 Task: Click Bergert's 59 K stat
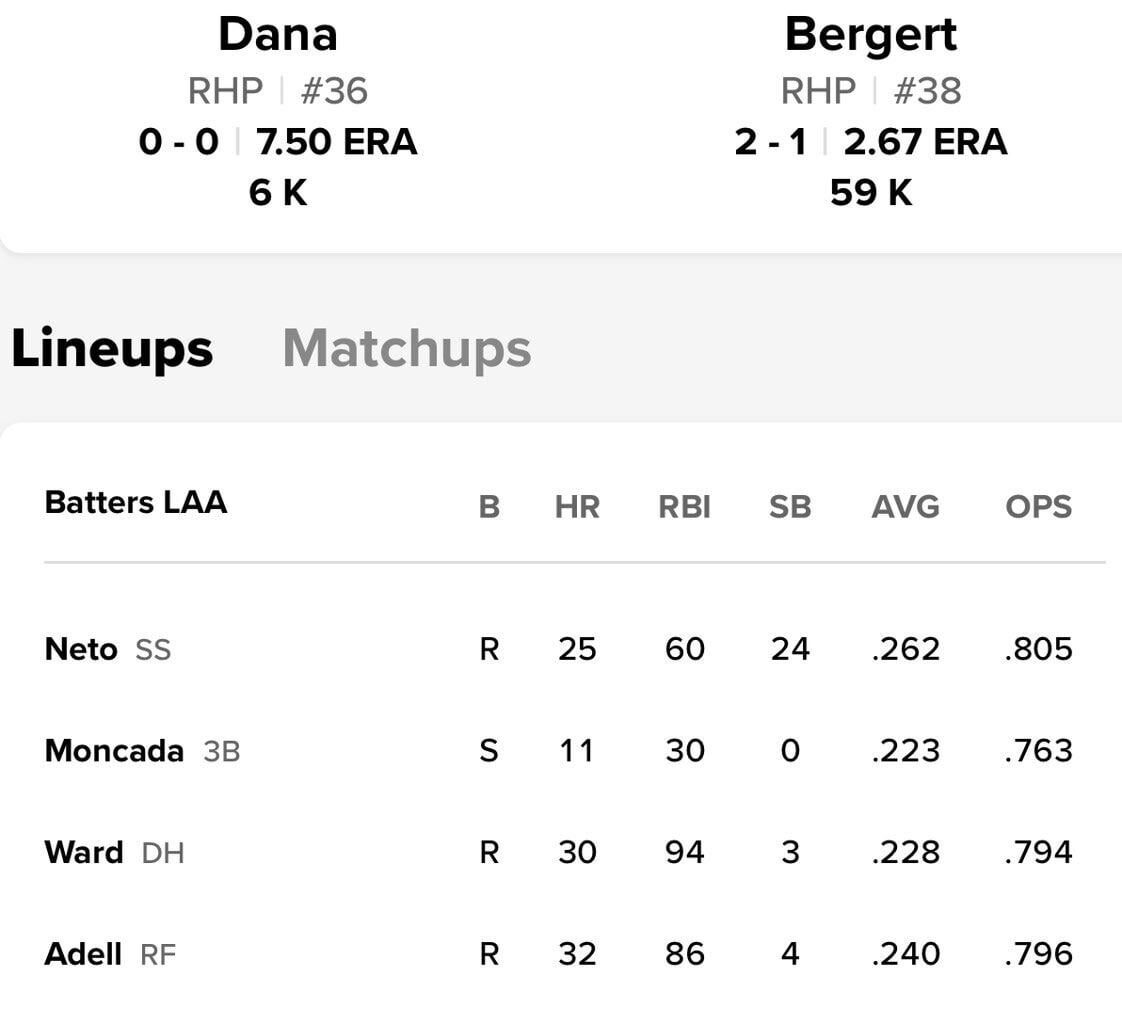click(x=871, y=193)
